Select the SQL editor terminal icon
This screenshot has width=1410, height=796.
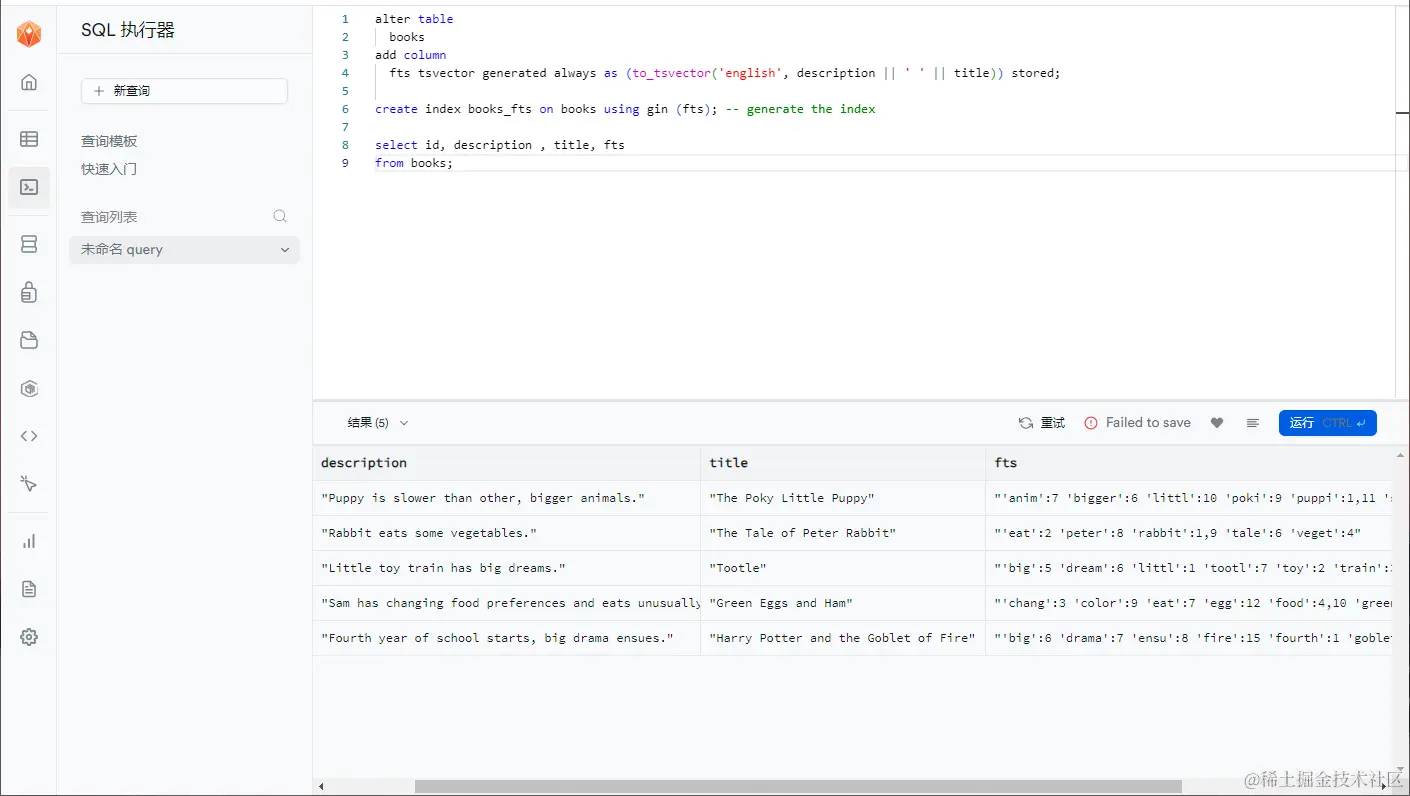point(29,187)
